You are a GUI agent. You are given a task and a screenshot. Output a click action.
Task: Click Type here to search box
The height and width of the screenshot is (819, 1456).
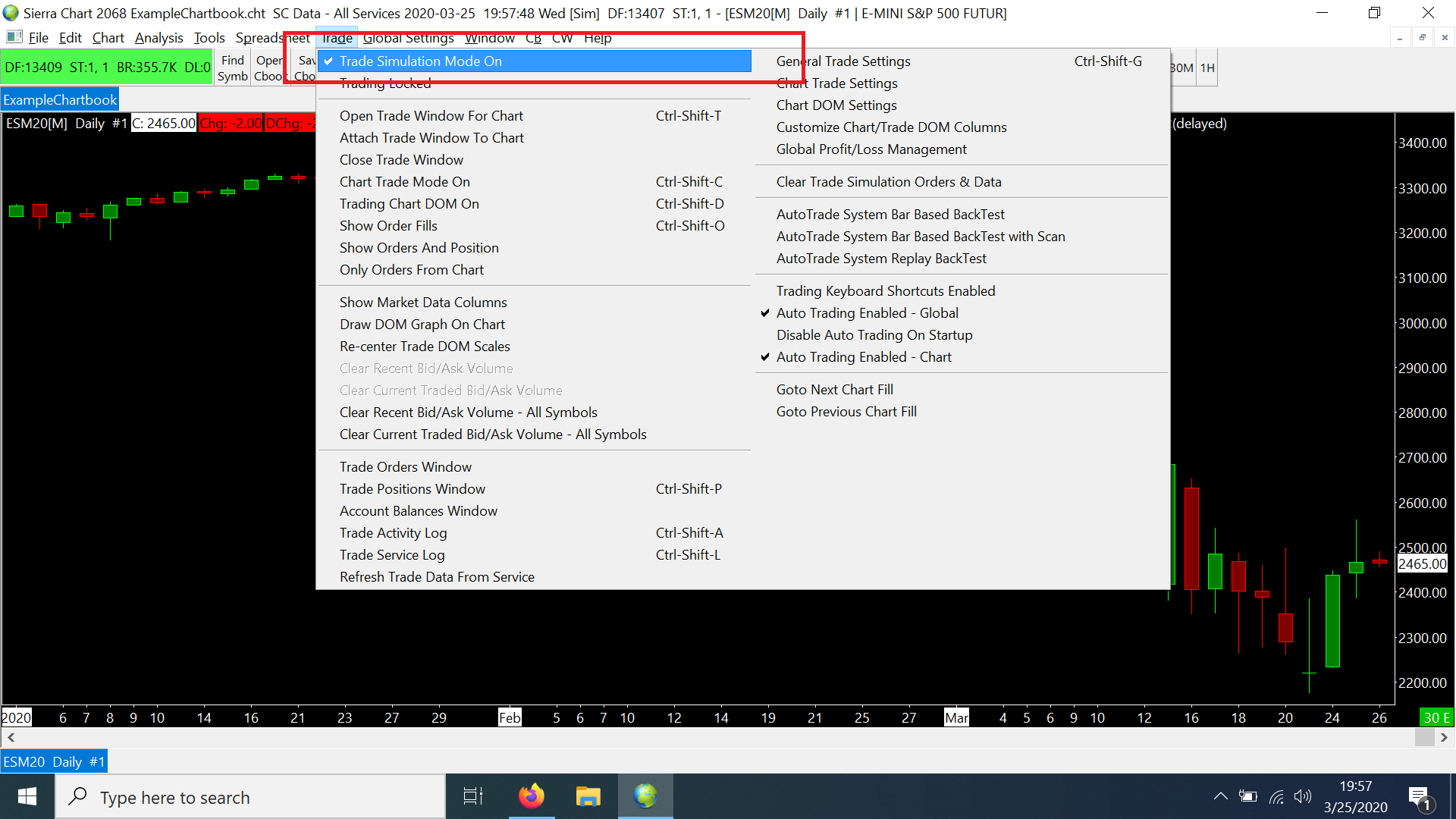[x=250, y=798]
